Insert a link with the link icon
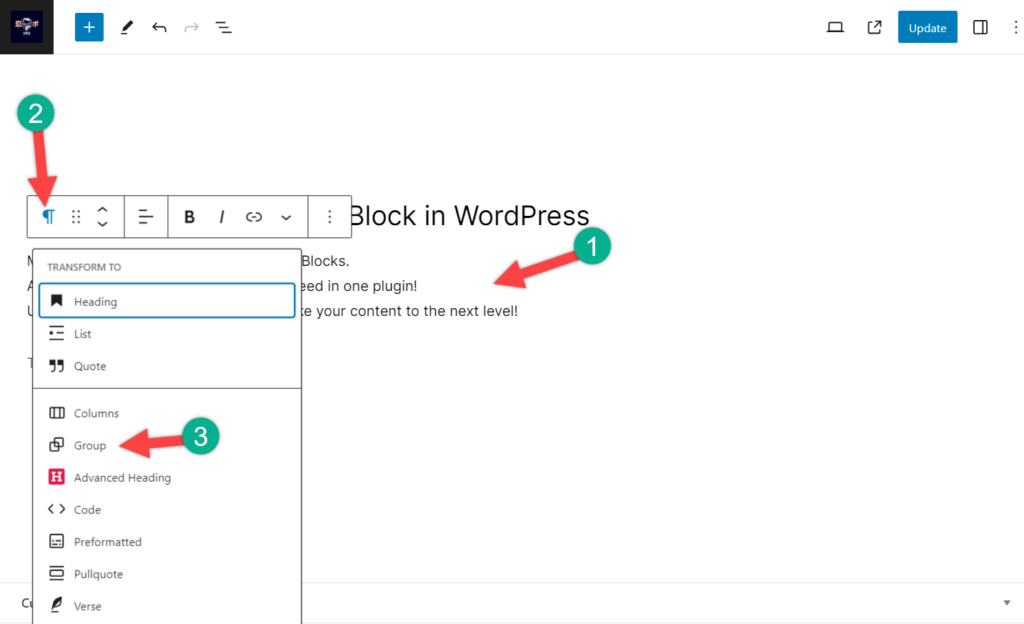Screen dimensions: 1024x624 click(253, 217)
